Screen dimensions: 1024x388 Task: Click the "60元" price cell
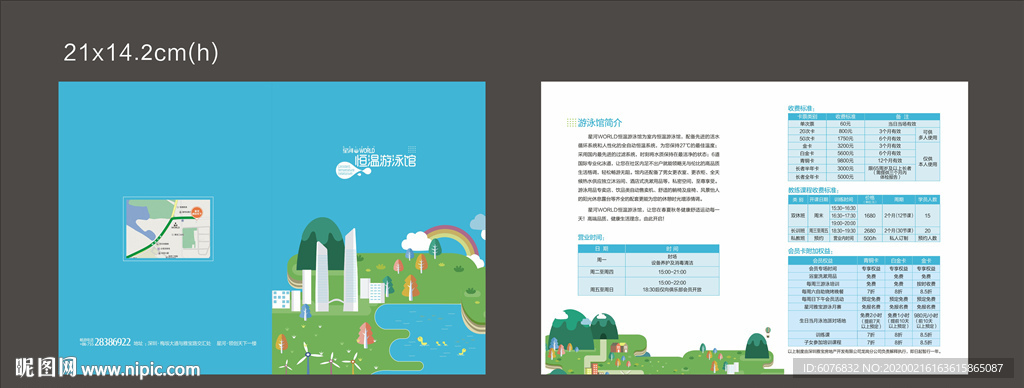coord(845,123)
